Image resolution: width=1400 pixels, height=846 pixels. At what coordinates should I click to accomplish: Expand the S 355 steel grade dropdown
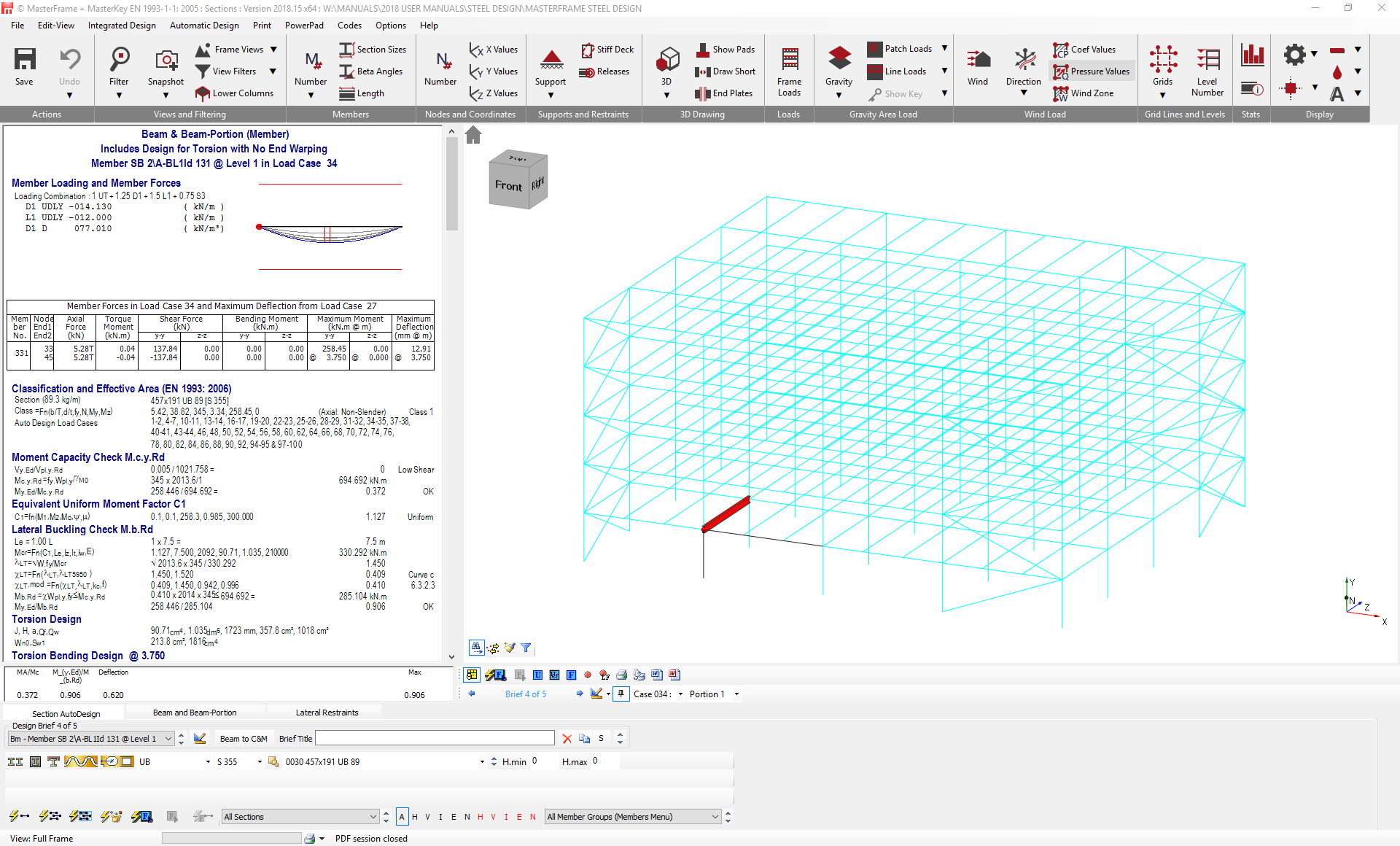tap(259, 761)
